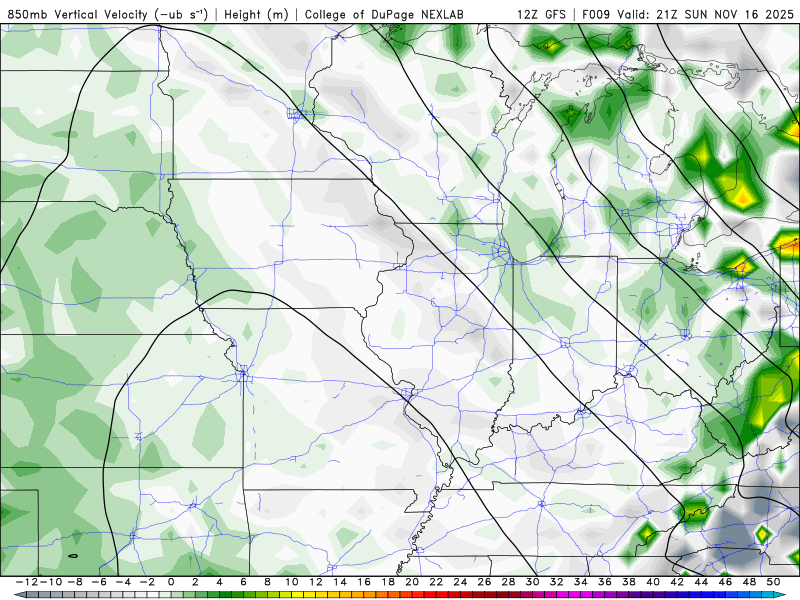Click the '34' value on the color scale
800x600 pixels.
click(x=581, y=582)
